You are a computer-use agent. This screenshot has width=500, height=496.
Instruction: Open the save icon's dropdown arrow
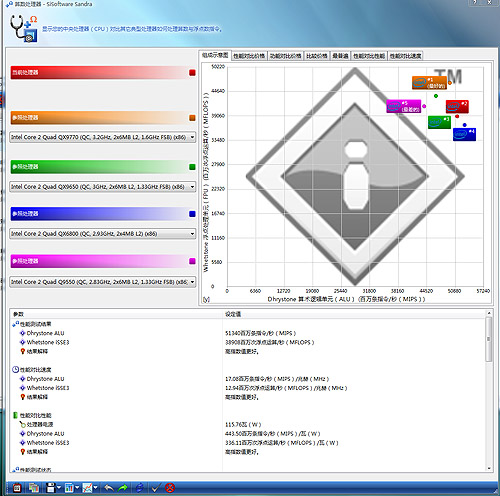coord(59,488)
